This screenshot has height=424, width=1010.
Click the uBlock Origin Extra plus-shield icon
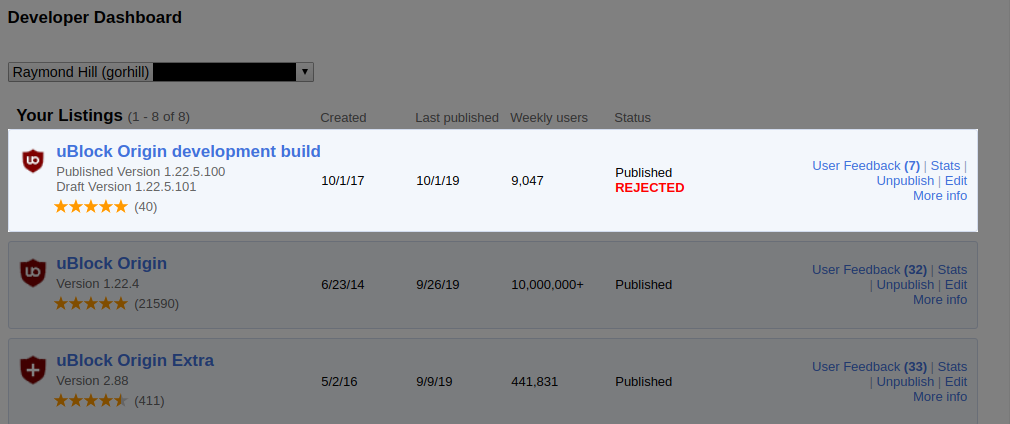click(x=33, y=369)
